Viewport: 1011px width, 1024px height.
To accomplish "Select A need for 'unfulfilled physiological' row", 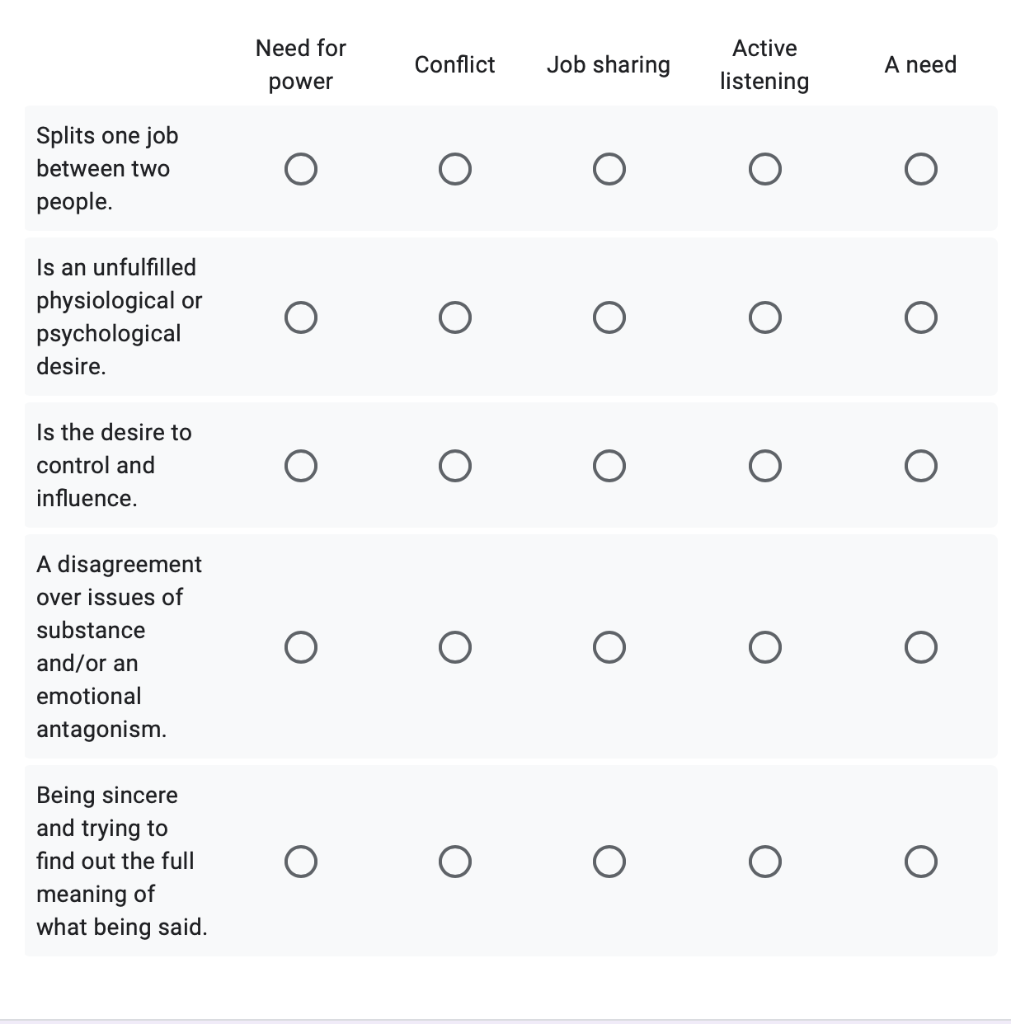I will coord(921,317).
